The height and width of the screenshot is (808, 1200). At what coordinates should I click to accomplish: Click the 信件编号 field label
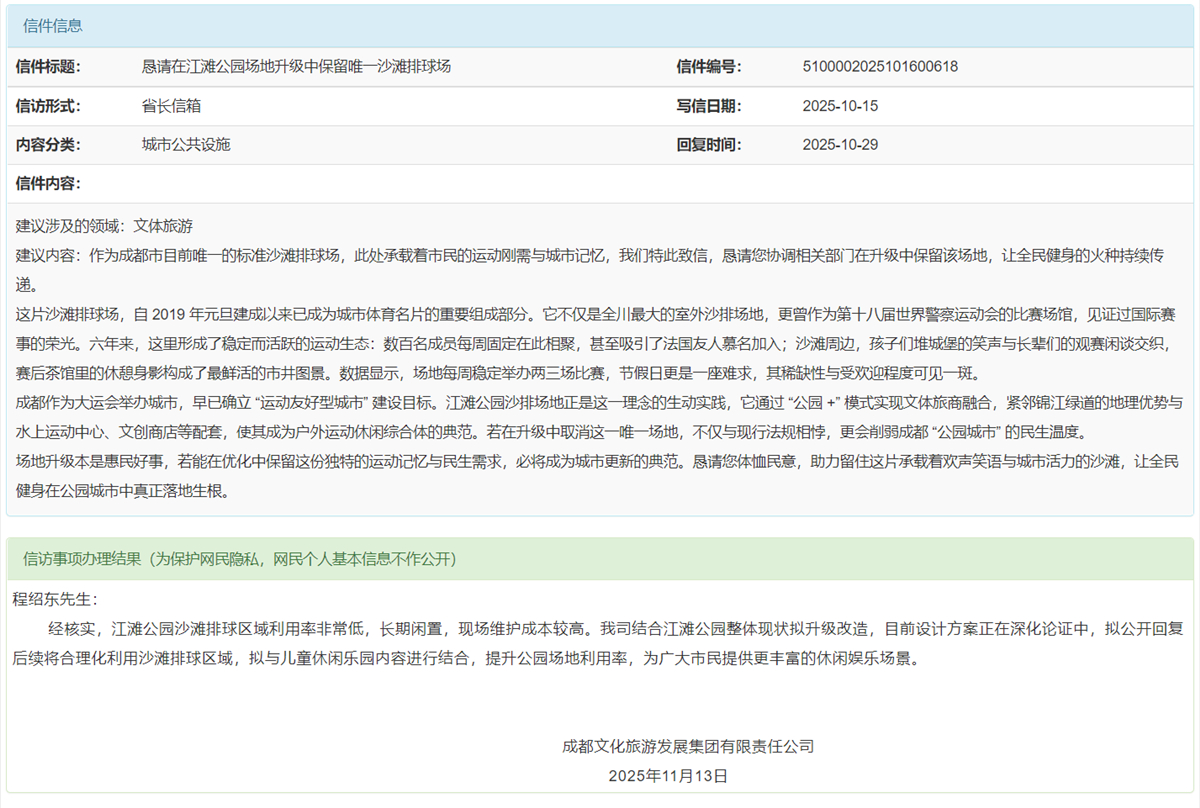click(x=708, y=67)
